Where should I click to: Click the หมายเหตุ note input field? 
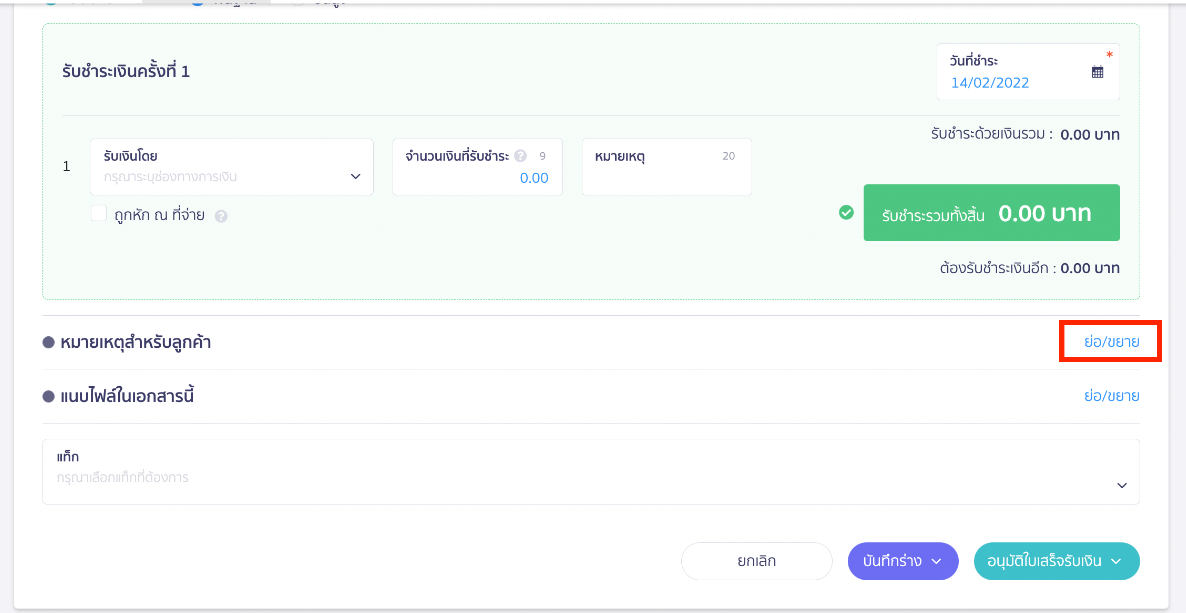(666, 177)
